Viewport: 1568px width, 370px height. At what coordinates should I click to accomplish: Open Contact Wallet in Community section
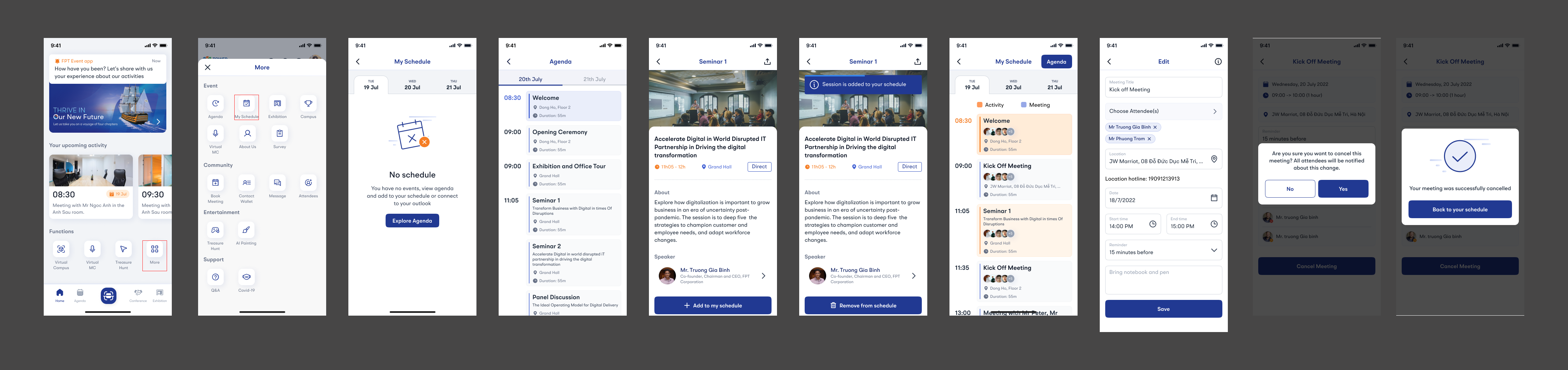(247, 183)
